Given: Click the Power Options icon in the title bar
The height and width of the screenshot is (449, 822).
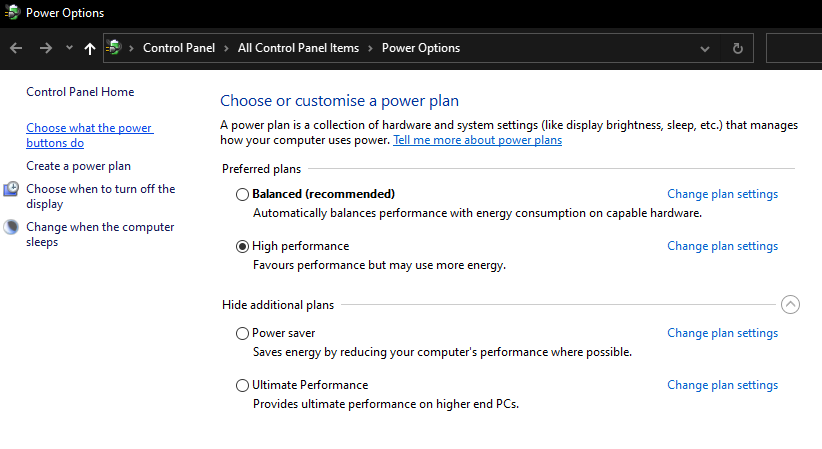Looking at the screenshot, I should pyautogui.click(x=12, y=12).
